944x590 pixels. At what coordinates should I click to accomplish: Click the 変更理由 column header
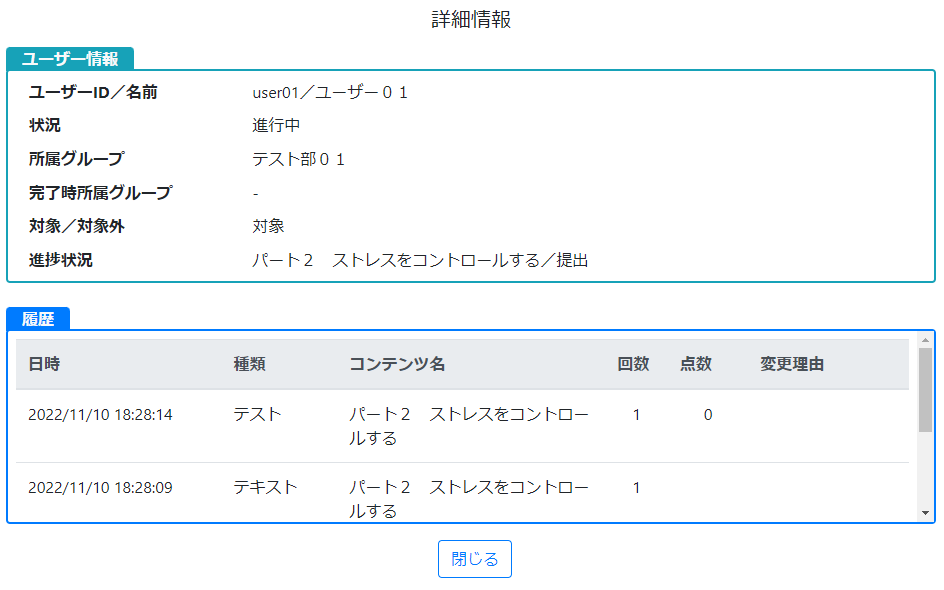tap(792, 364)
